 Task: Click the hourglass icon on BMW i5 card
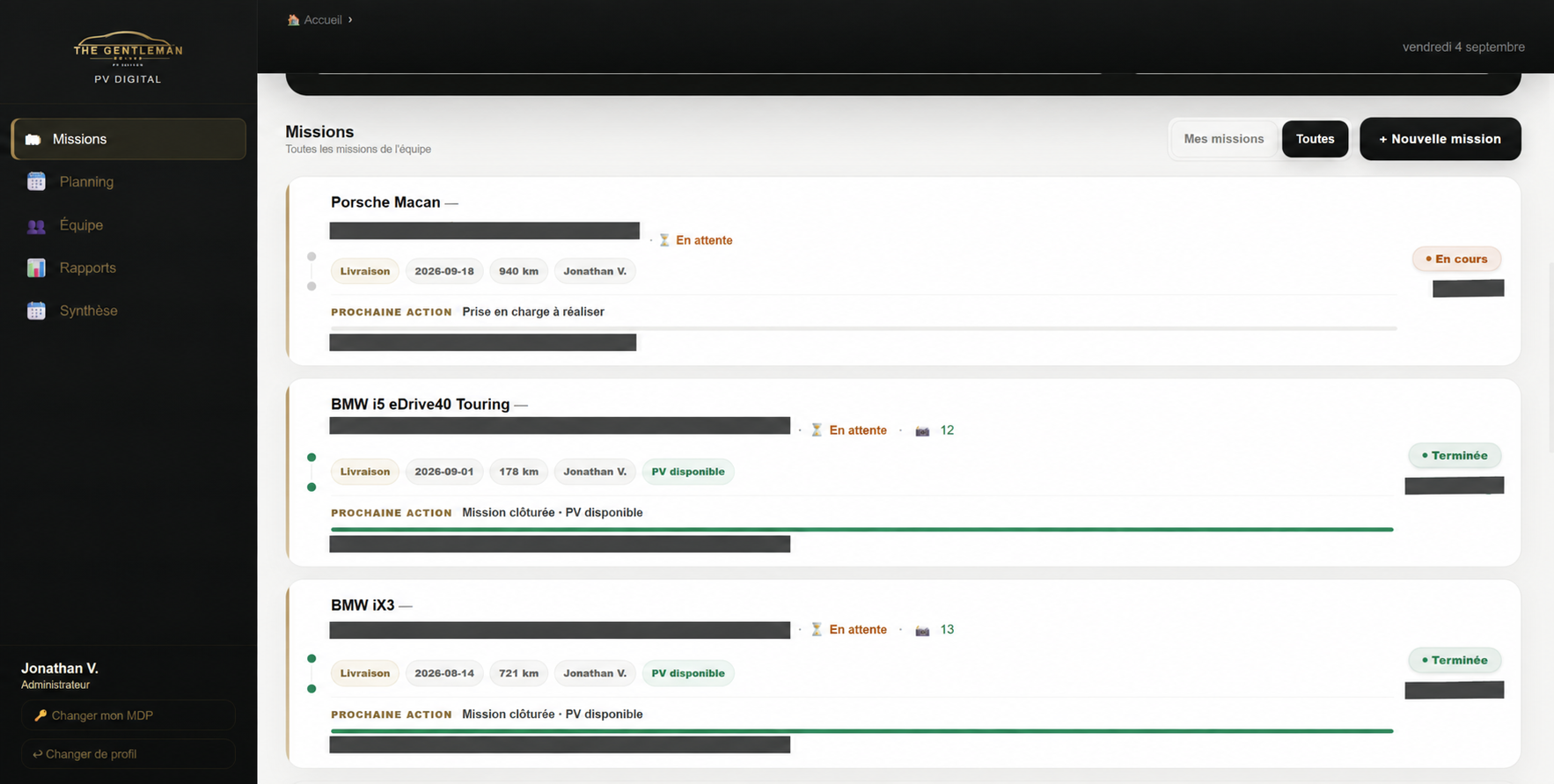click(x=817, y=430)
